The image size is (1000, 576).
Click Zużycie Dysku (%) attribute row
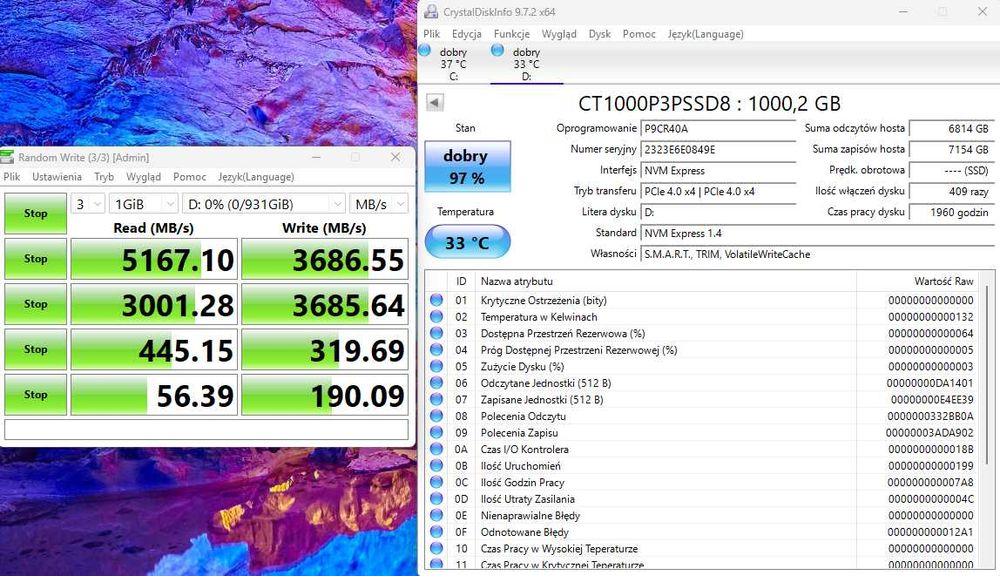coord(702,366)
